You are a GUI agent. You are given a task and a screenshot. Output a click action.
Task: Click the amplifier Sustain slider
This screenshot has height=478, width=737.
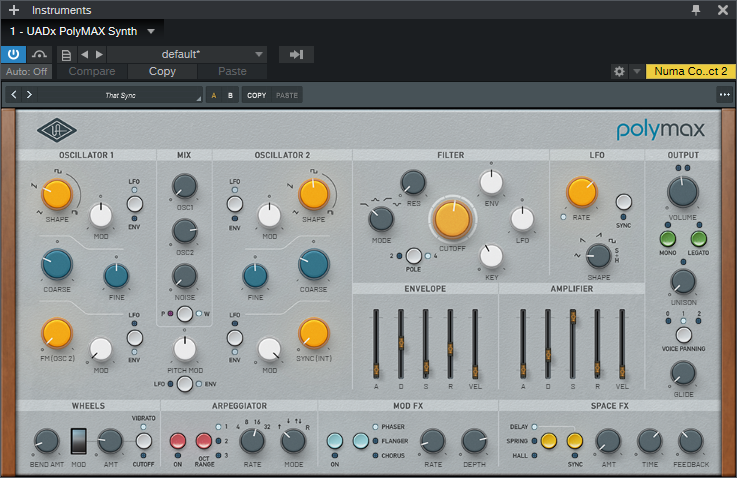point(572,318)
